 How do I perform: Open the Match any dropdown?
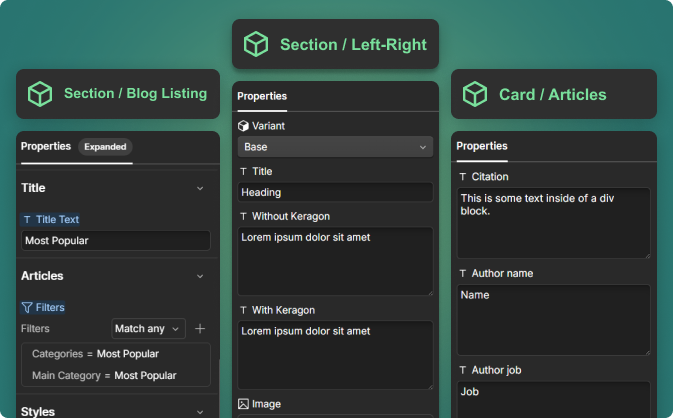[x=148, y=329]
